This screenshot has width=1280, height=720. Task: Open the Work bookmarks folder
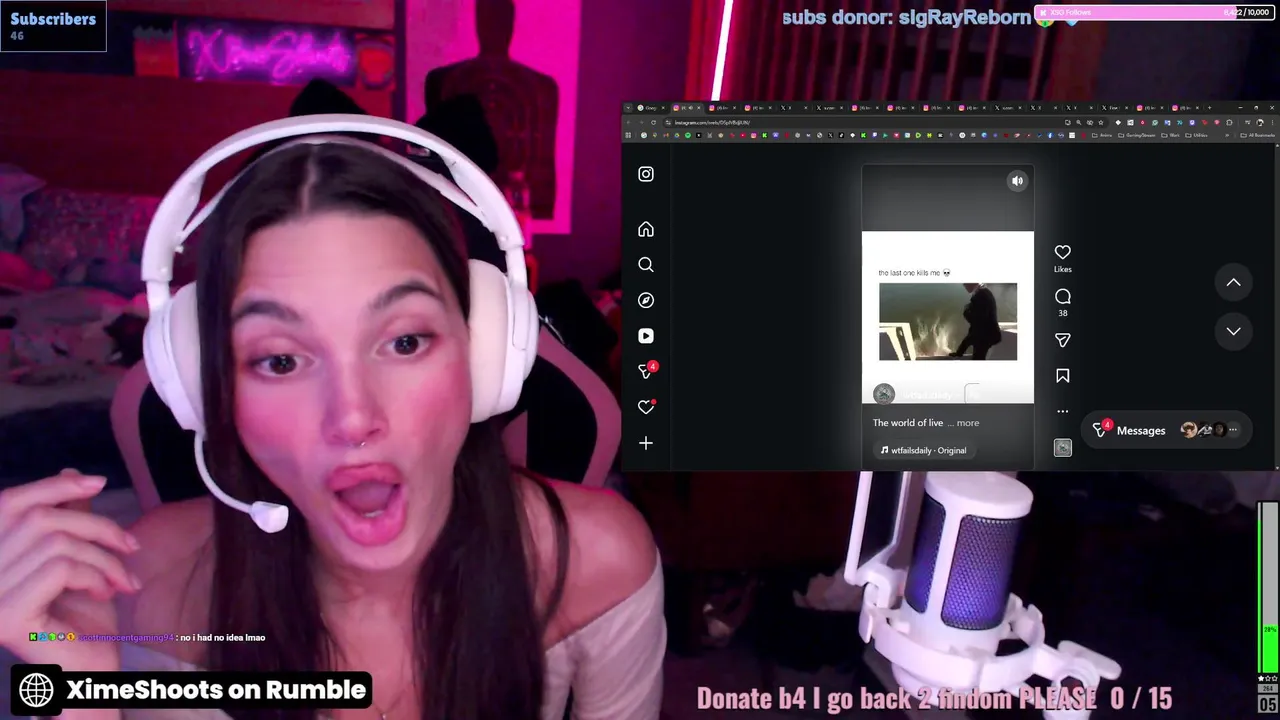click(x=1171, y=135)
